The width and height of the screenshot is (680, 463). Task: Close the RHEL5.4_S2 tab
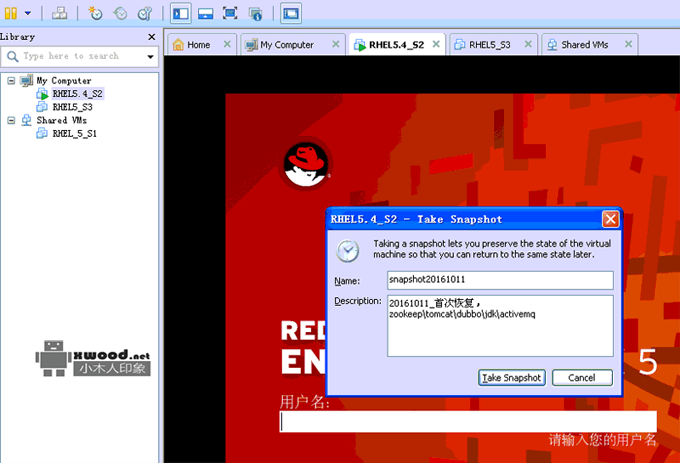(x=436, y=44)
